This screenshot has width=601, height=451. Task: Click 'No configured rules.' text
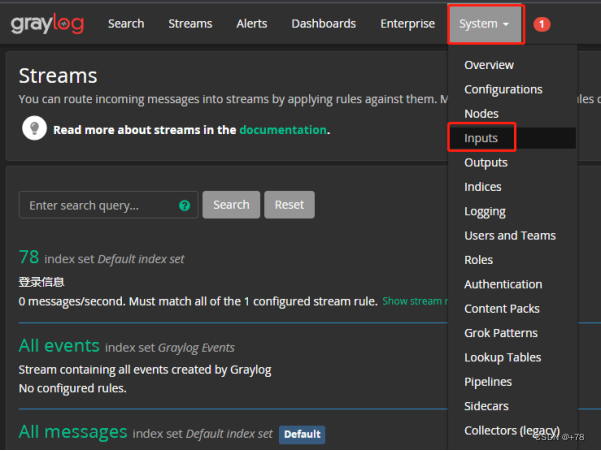[x=72, y=389]
